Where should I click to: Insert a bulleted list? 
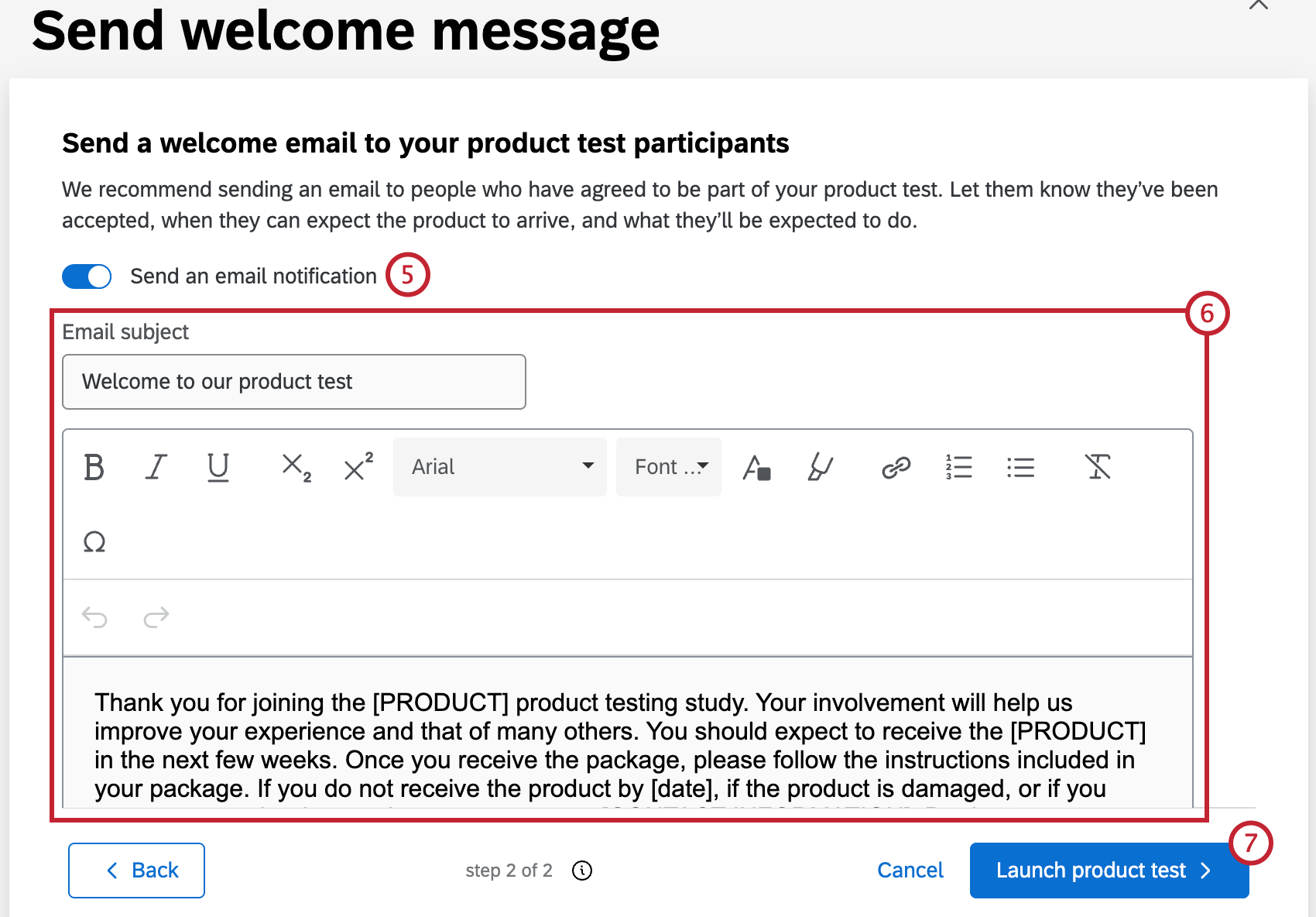pos(1020,466)
